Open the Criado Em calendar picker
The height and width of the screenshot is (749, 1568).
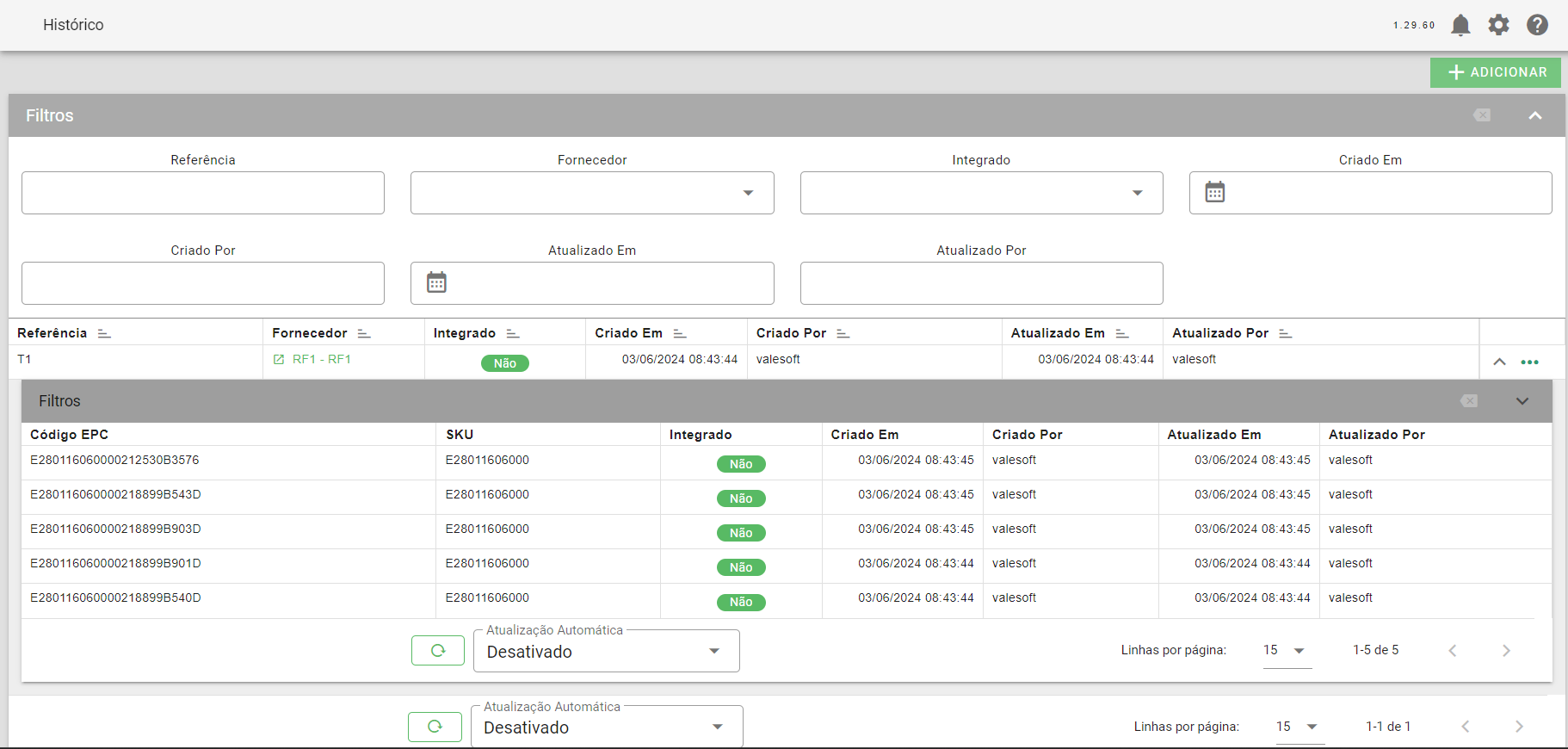click(x=1214, y=192)
